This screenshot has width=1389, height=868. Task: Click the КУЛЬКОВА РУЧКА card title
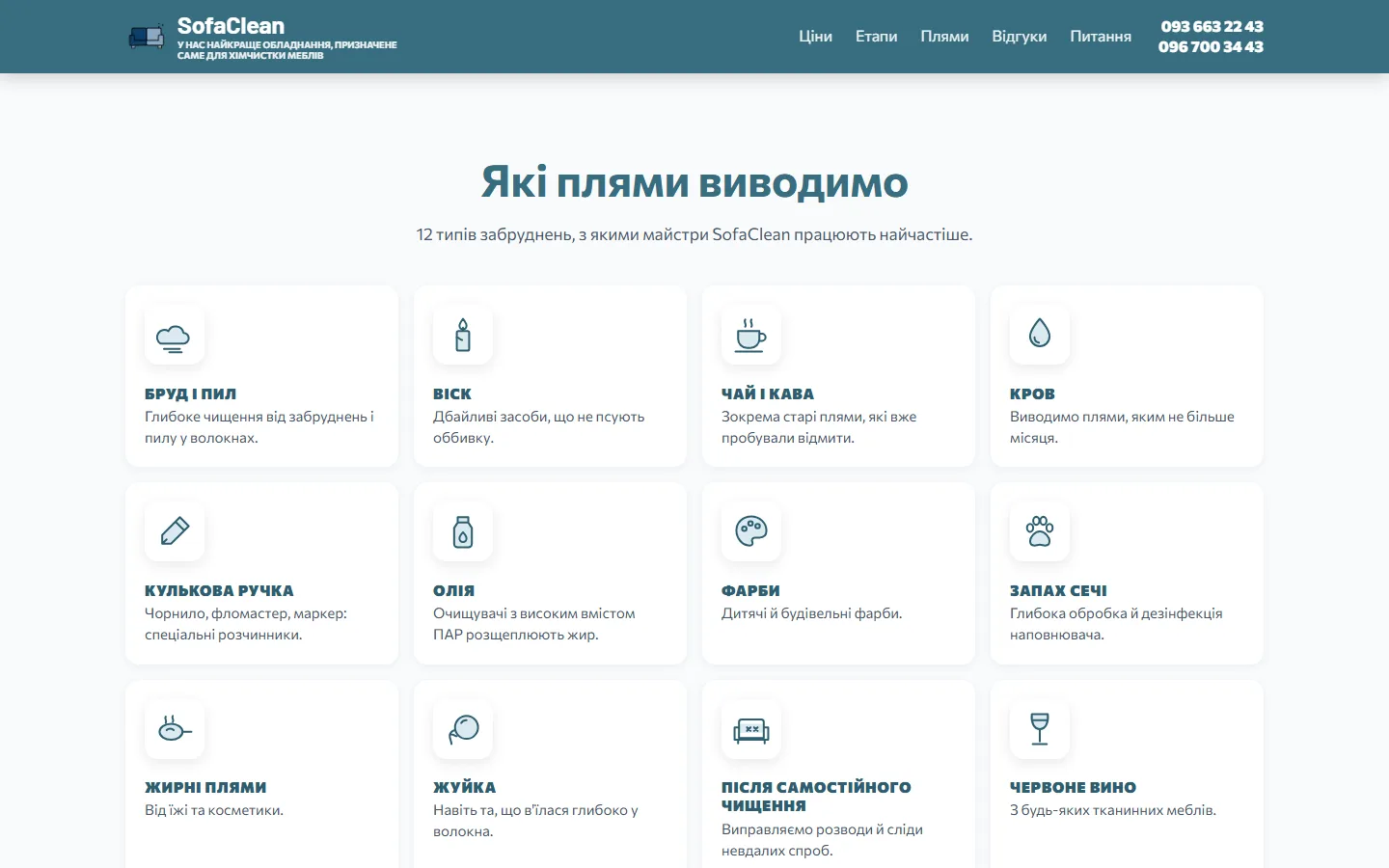point(219,590)
